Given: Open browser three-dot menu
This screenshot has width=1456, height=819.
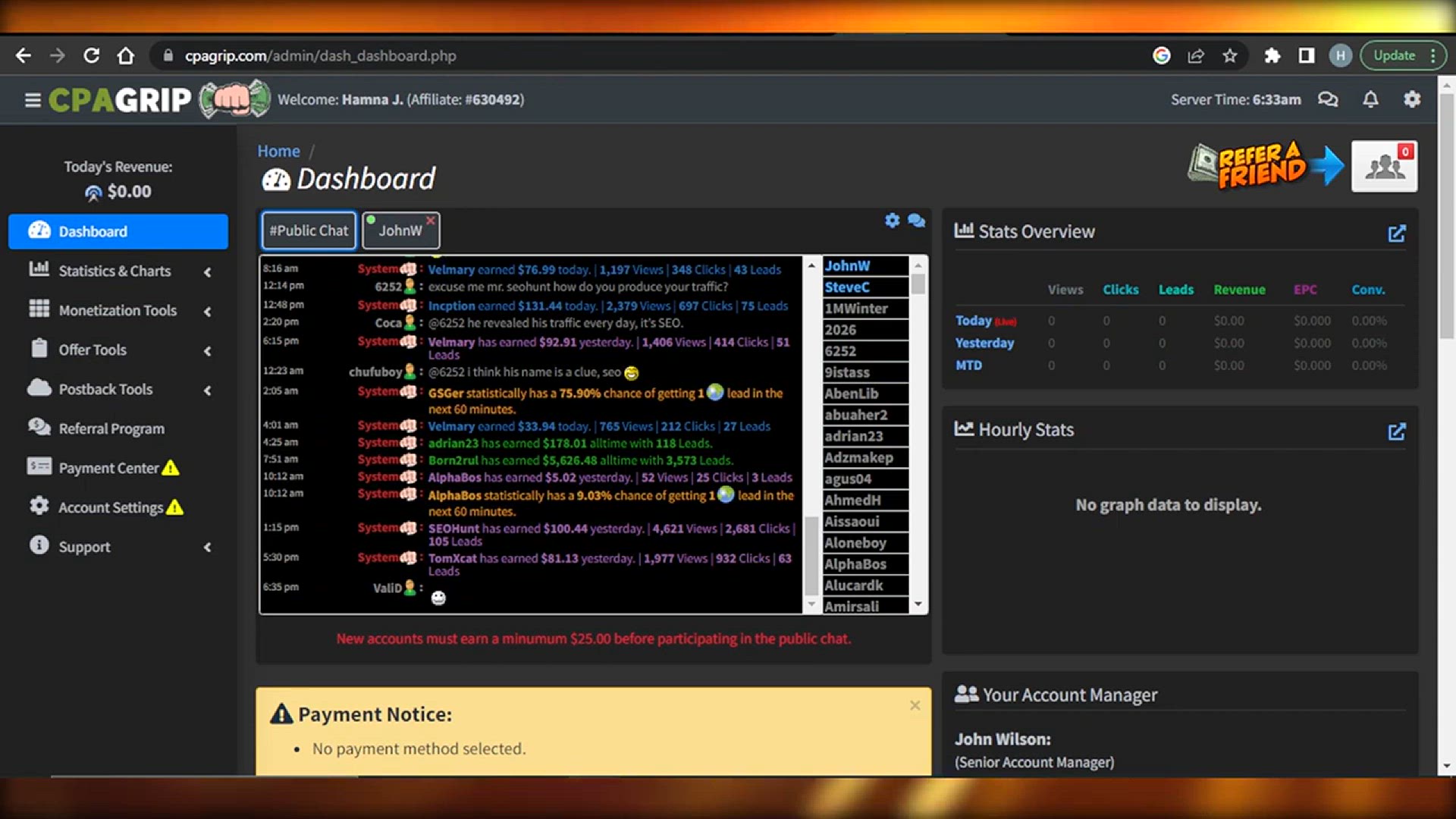Looking at the screenshot, I should pyautogui.click(x=1432, y=55).
